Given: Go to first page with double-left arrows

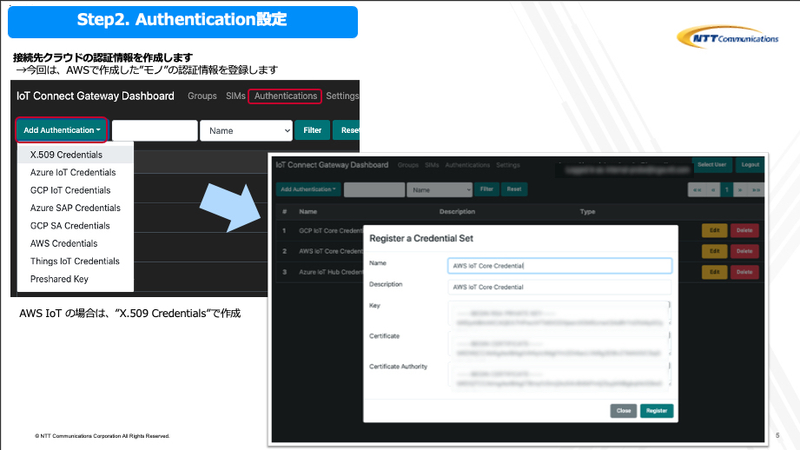Looking at the screenshot, I should (697, 190).
